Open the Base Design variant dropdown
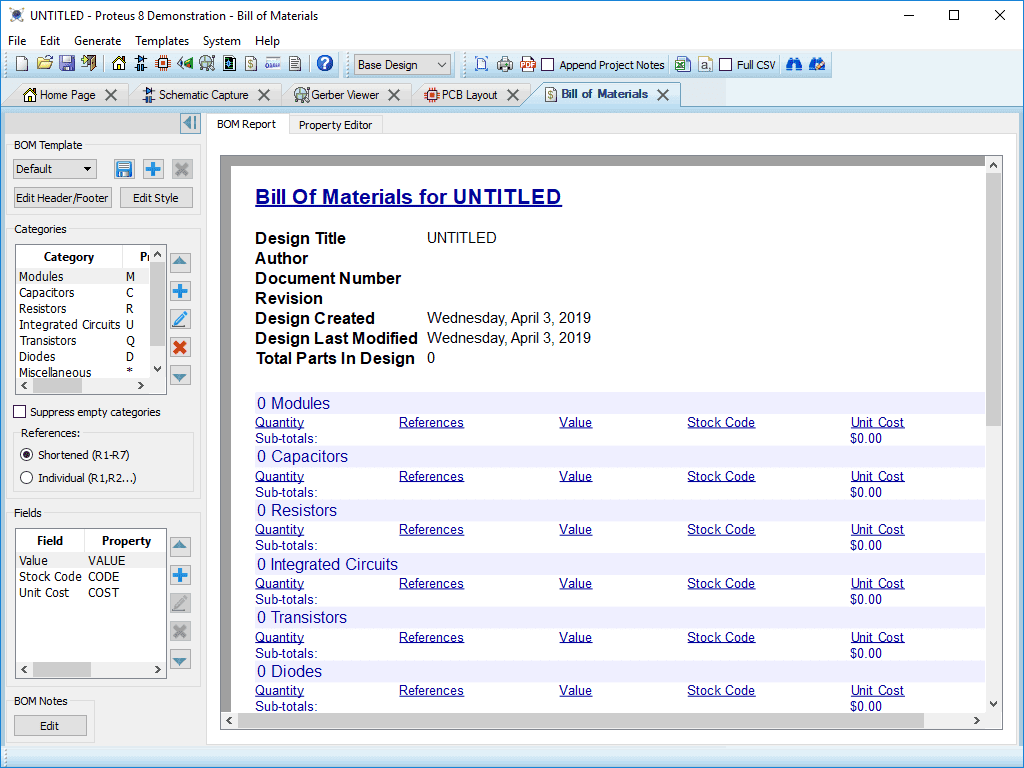1024x768 pixels. pos(402,65)
